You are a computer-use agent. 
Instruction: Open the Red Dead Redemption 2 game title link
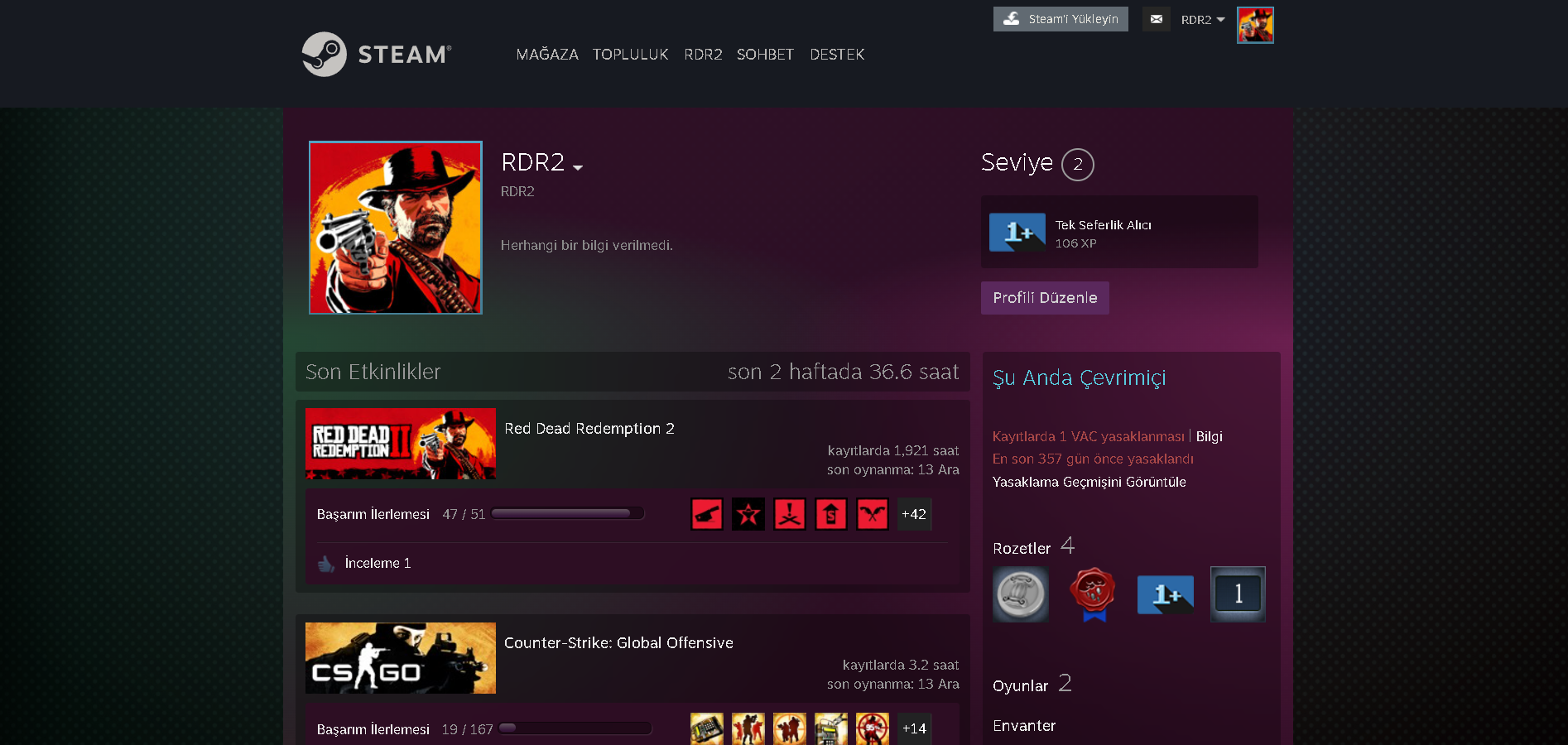pos(589,428)
